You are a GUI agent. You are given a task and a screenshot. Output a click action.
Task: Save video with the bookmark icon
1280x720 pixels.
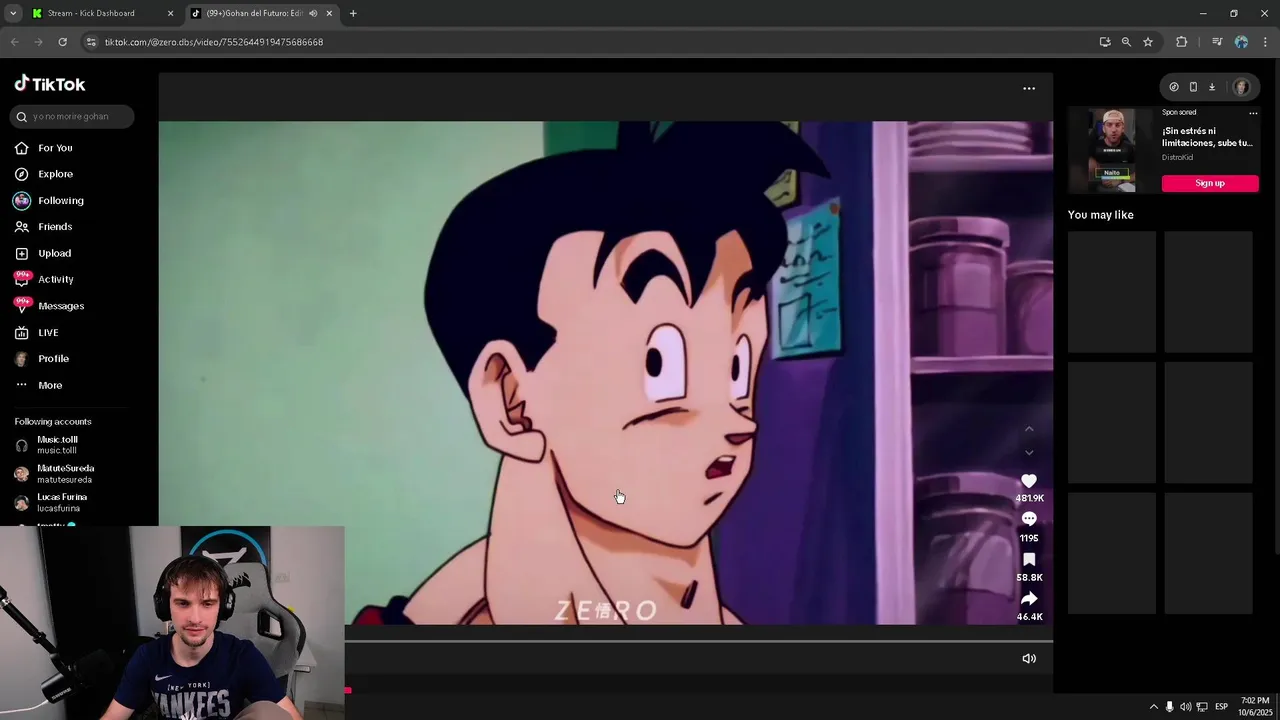(x=1029, y=560)
